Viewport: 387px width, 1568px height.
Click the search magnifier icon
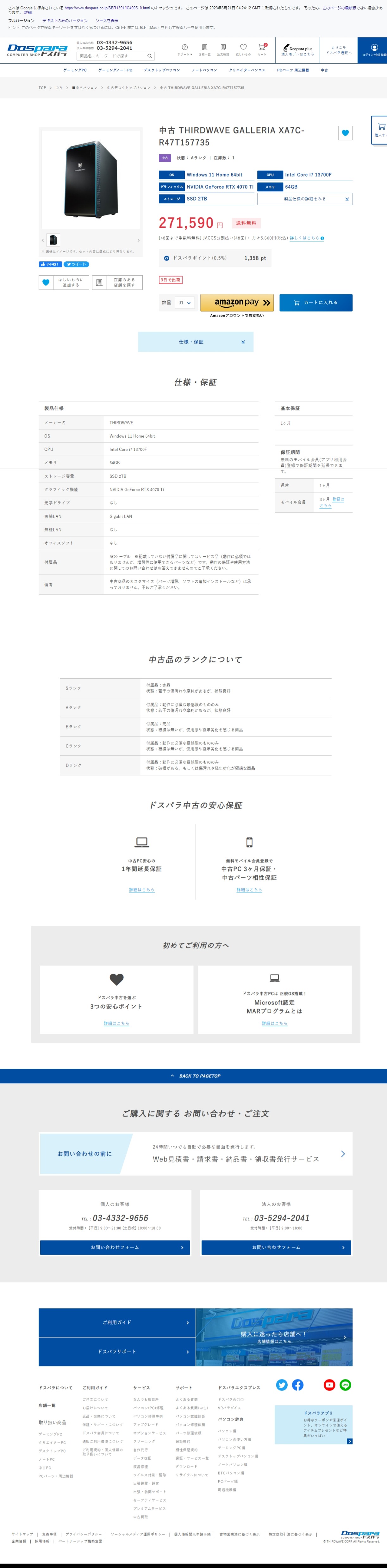[149, 56]
